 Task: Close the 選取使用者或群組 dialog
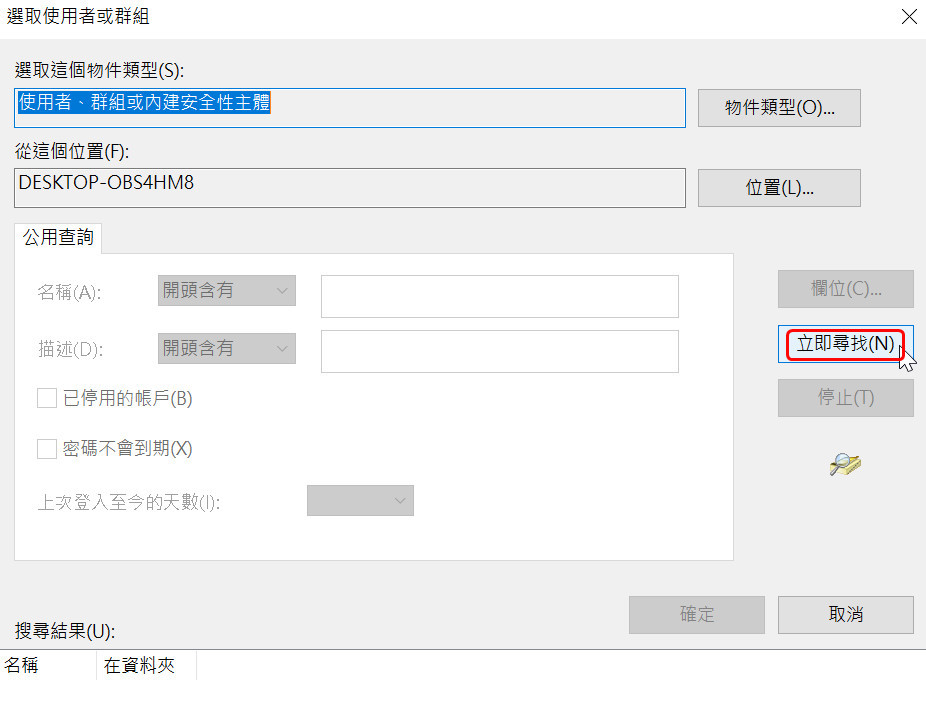click(x=908, y=17)
